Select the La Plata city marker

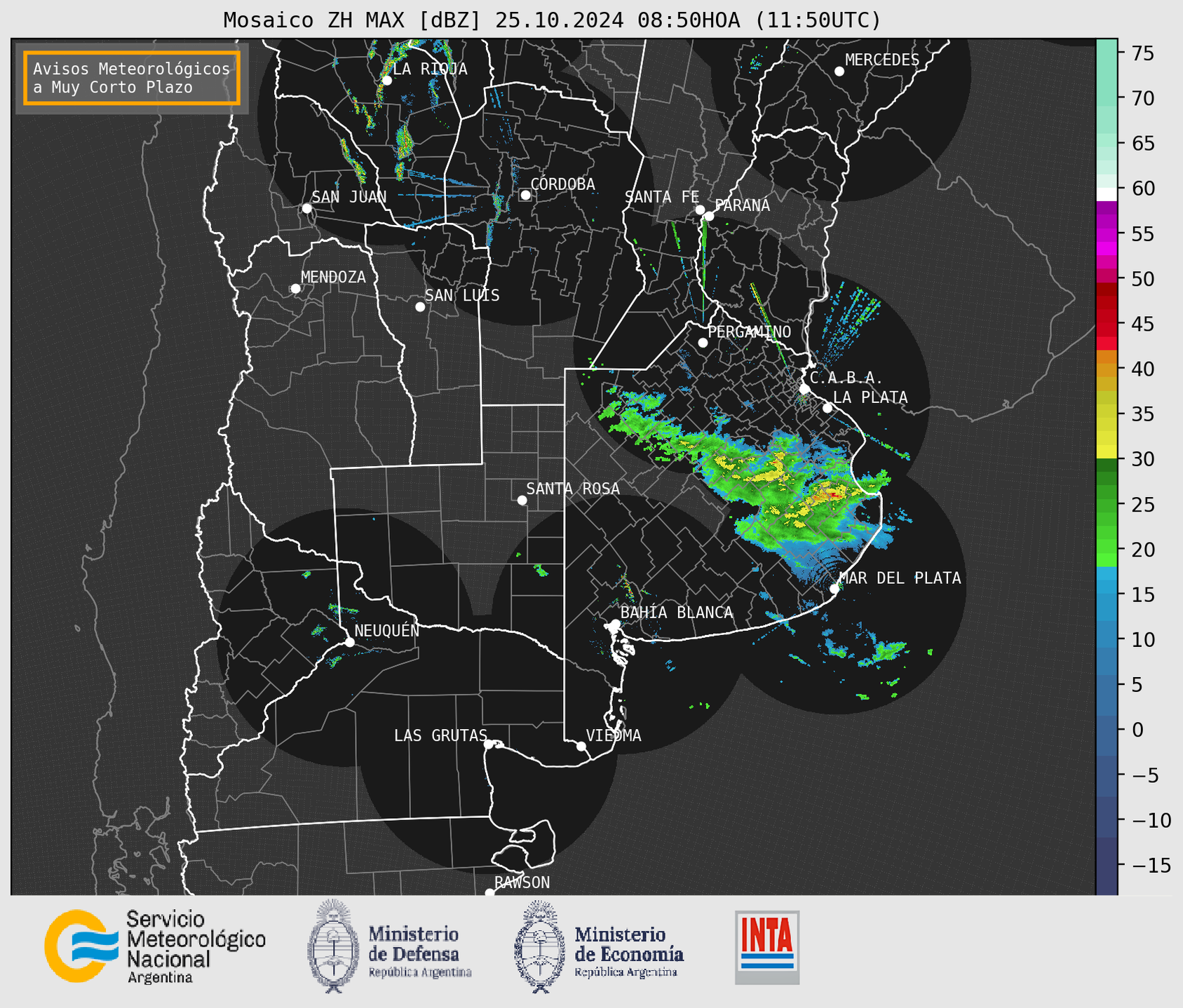[827, 408]
